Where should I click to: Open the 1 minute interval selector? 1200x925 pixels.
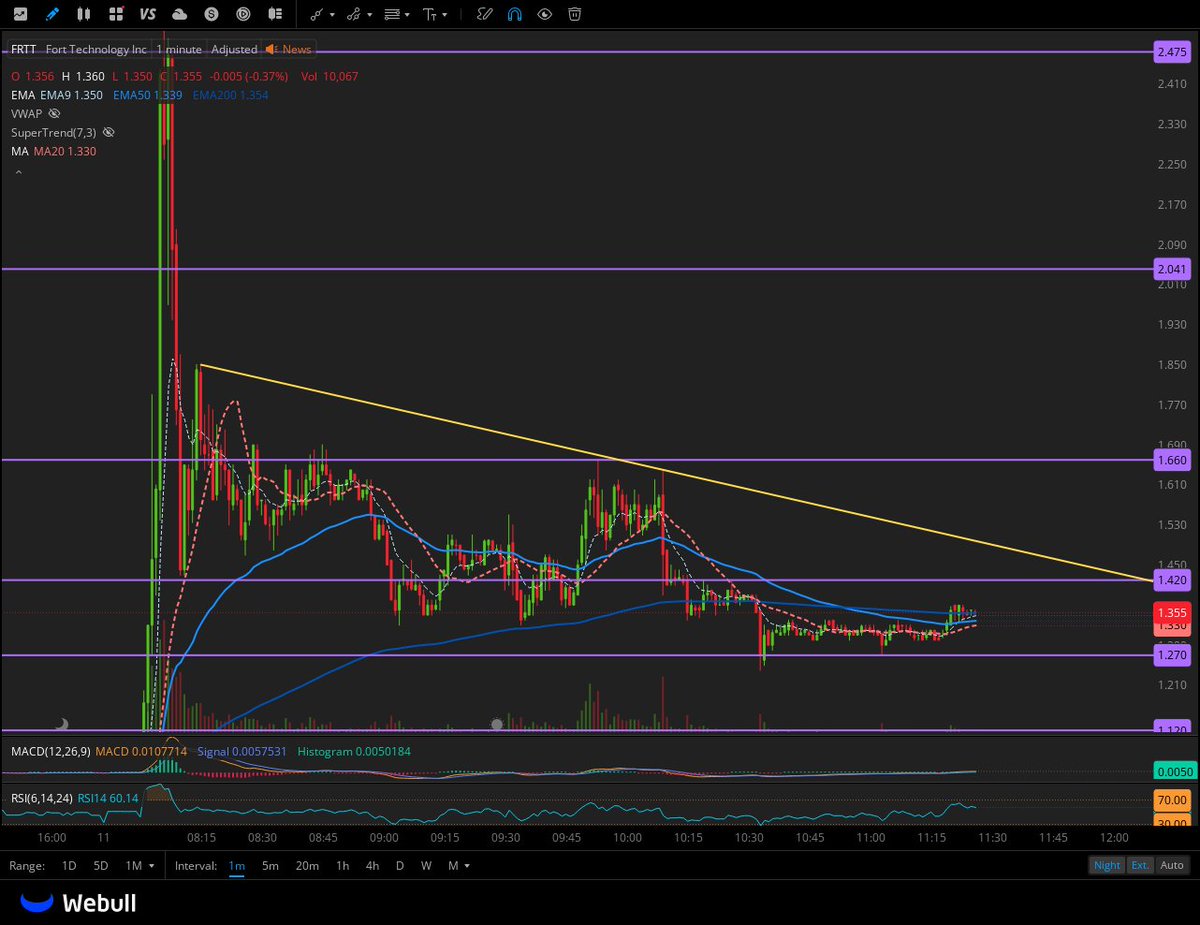tap(179, 49)
